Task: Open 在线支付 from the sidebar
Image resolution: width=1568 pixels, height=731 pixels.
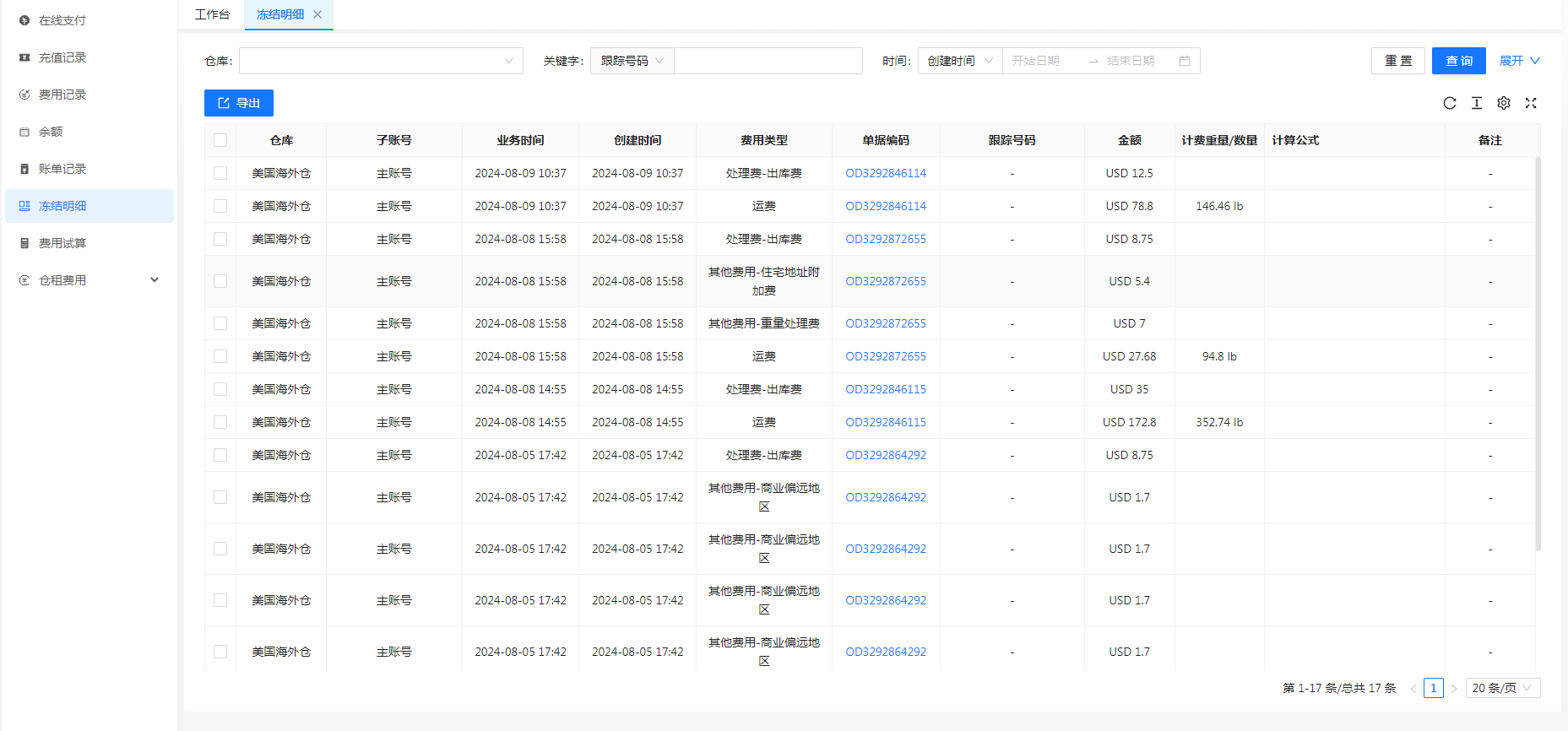Action: [62, 20]
